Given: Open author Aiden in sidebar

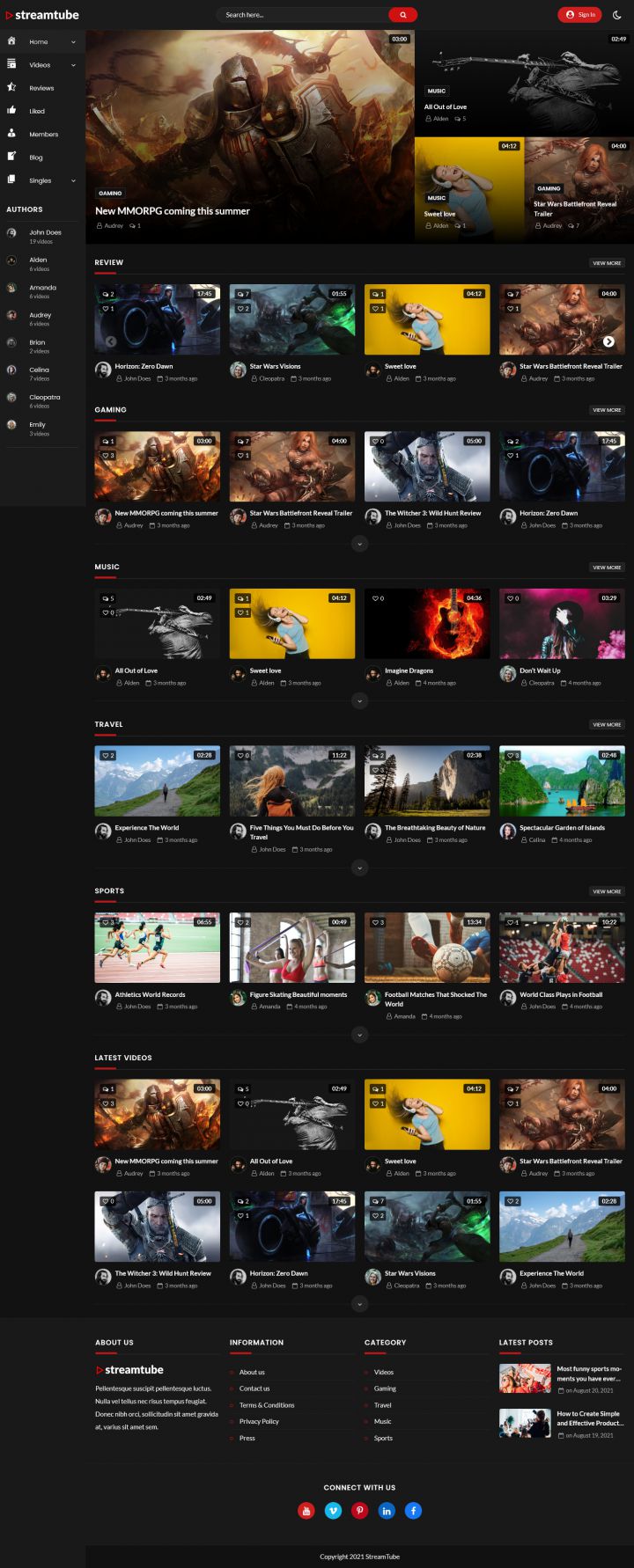Looking at the screenshot, I should click(x=38, y=260).
